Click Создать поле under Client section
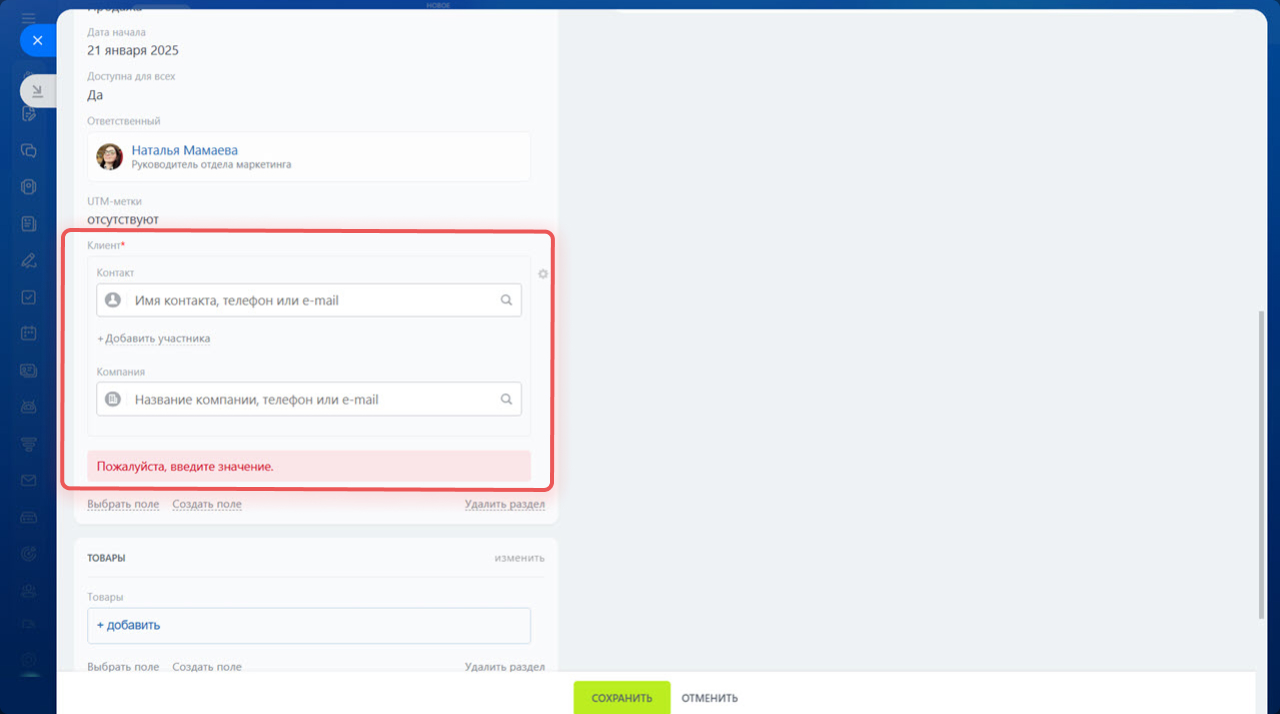The height and width of the screenshot is (714, 1280). point(207,504)
